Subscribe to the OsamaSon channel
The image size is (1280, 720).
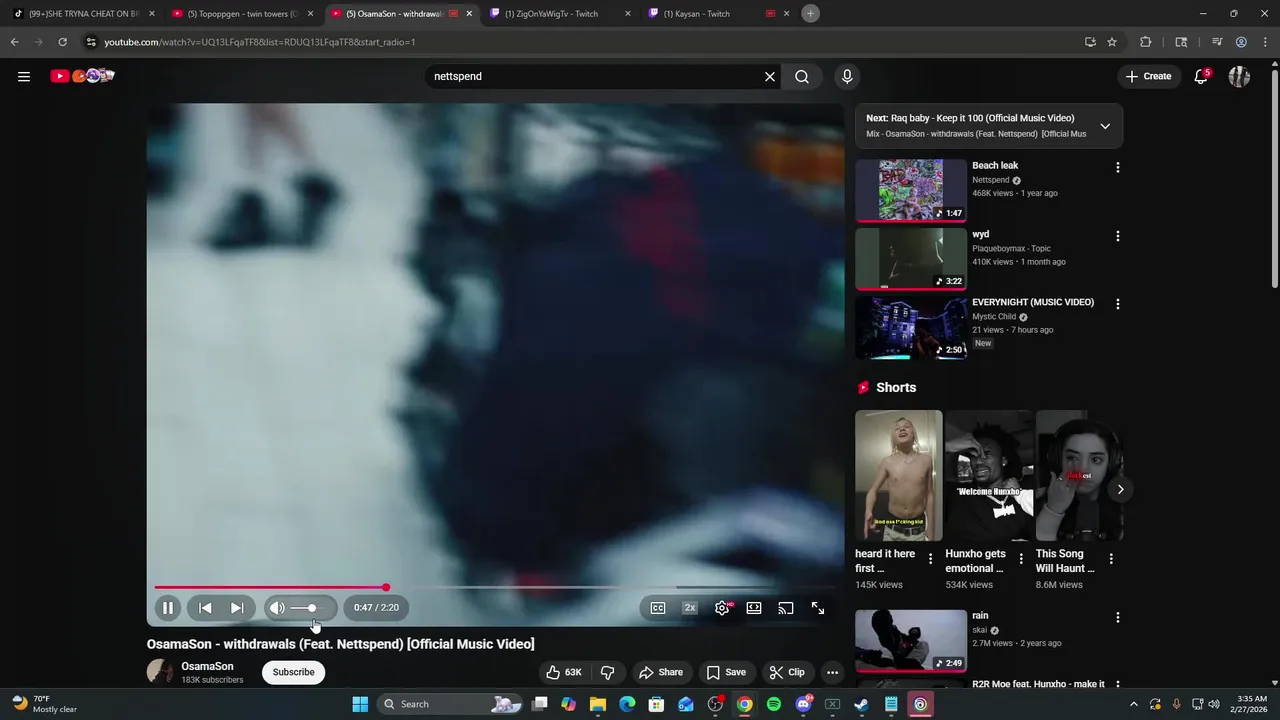click(294, 672)
